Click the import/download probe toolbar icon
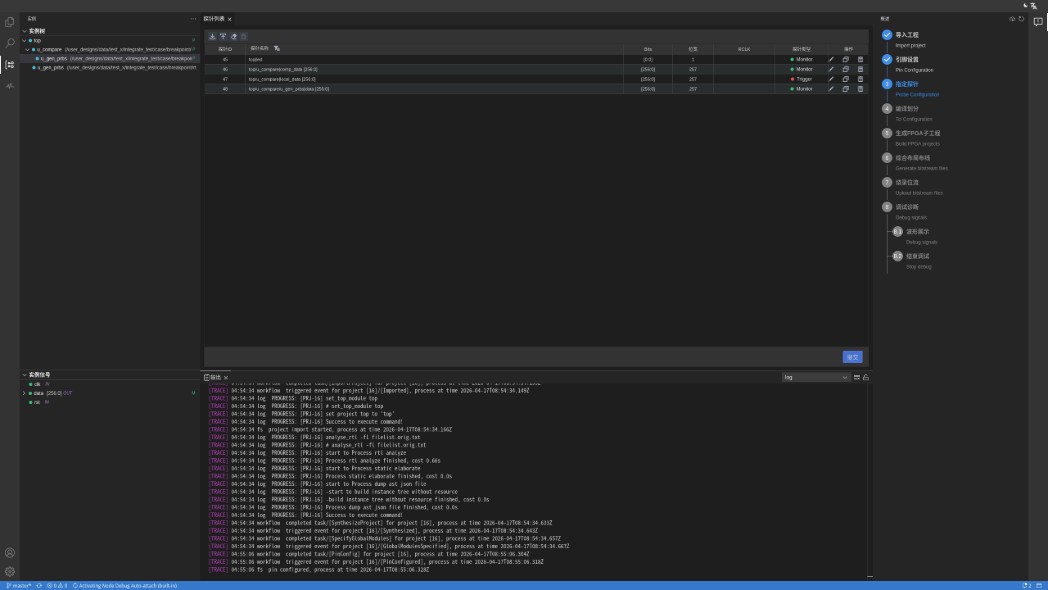The image size is (1048, 590). click(x=213, y=37)
